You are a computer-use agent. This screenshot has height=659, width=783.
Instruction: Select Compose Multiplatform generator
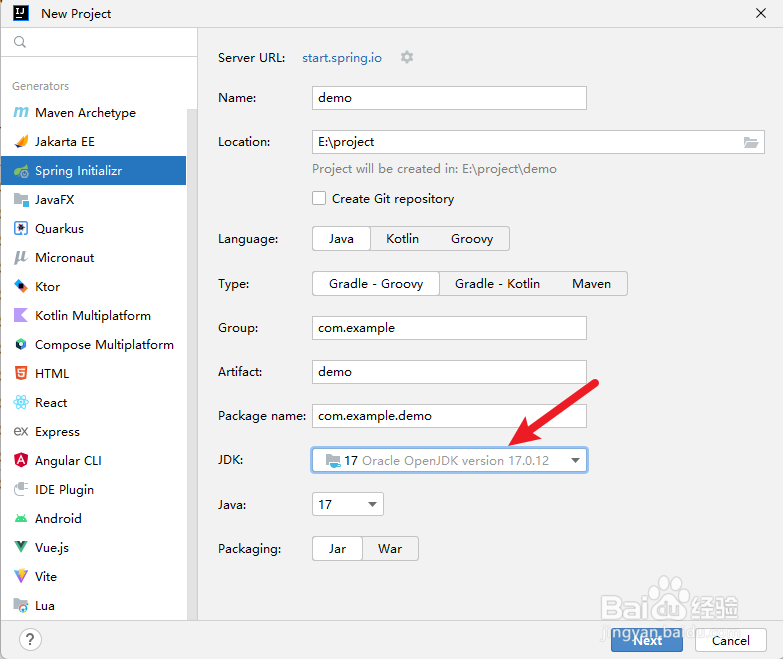[104, 345]
